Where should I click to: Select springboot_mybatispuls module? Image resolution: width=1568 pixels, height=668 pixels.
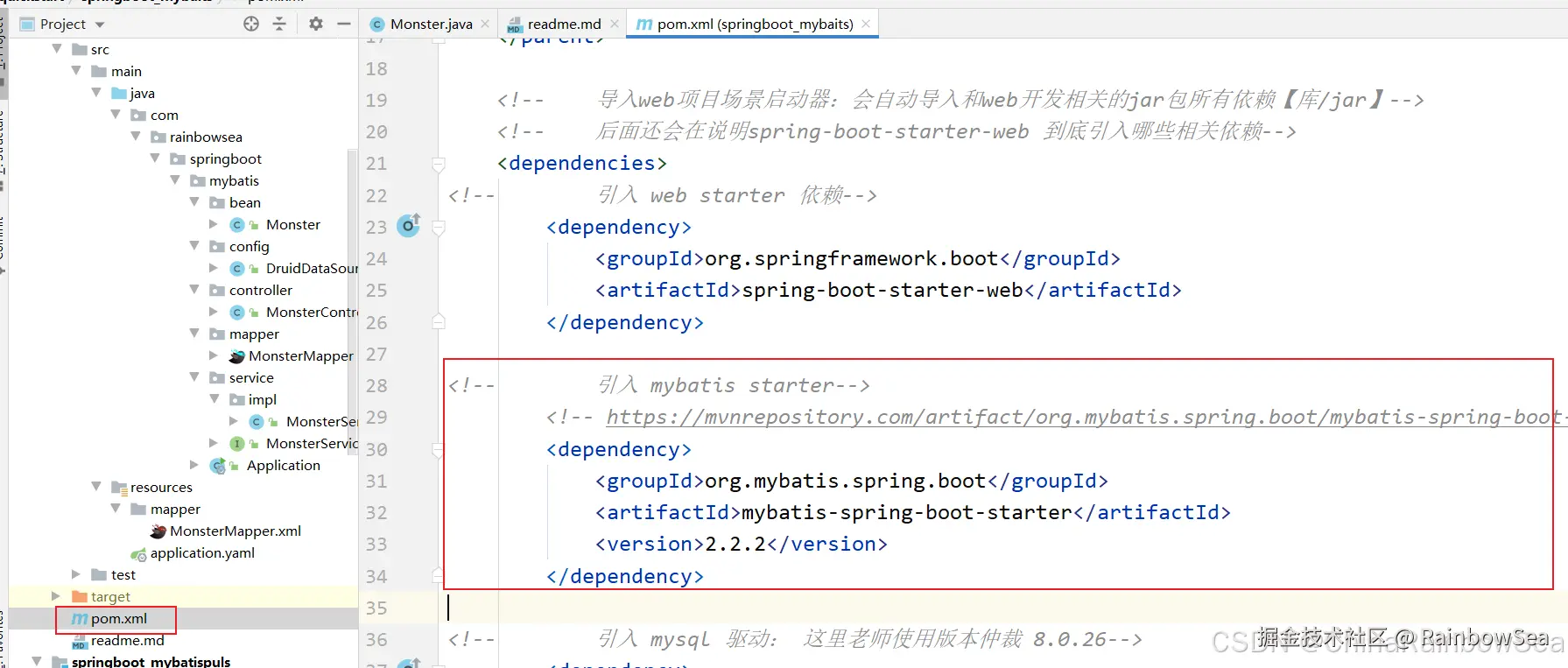coord(151,661)
